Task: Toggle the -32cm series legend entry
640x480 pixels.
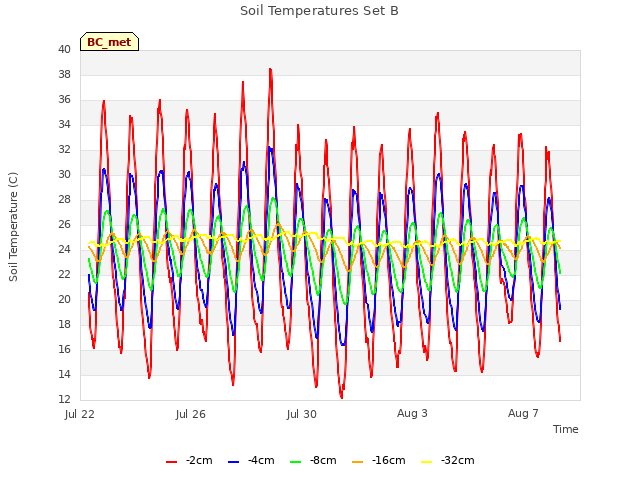Action: (448, 460)
